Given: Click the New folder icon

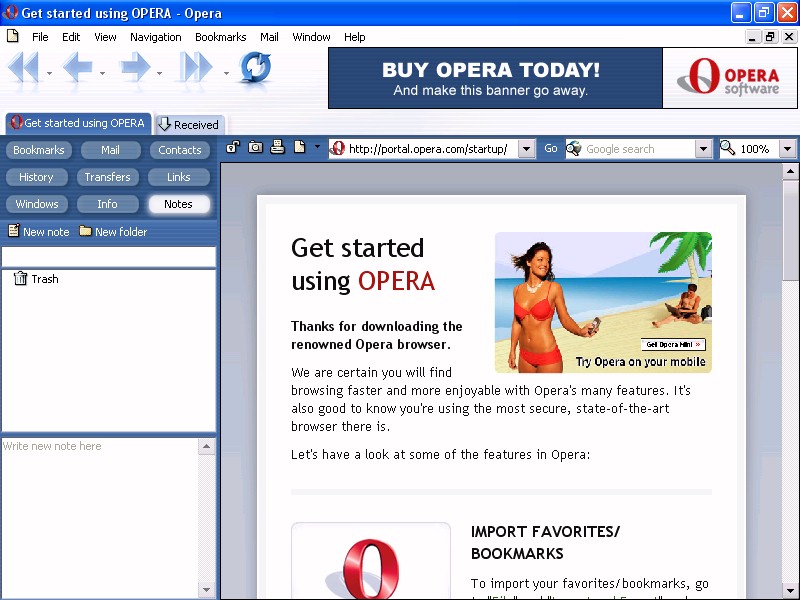Looking at the screenshot, I should click(85, 231).
